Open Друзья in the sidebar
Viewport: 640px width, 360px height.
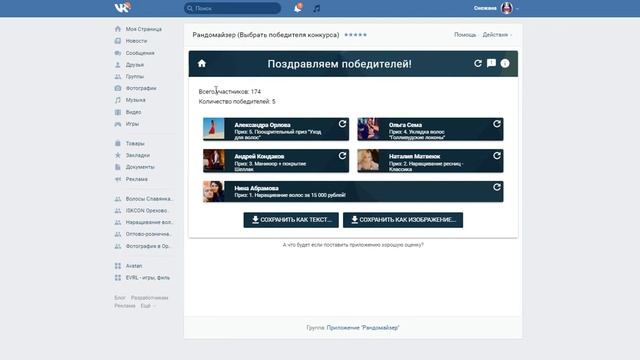pos(134,64)
